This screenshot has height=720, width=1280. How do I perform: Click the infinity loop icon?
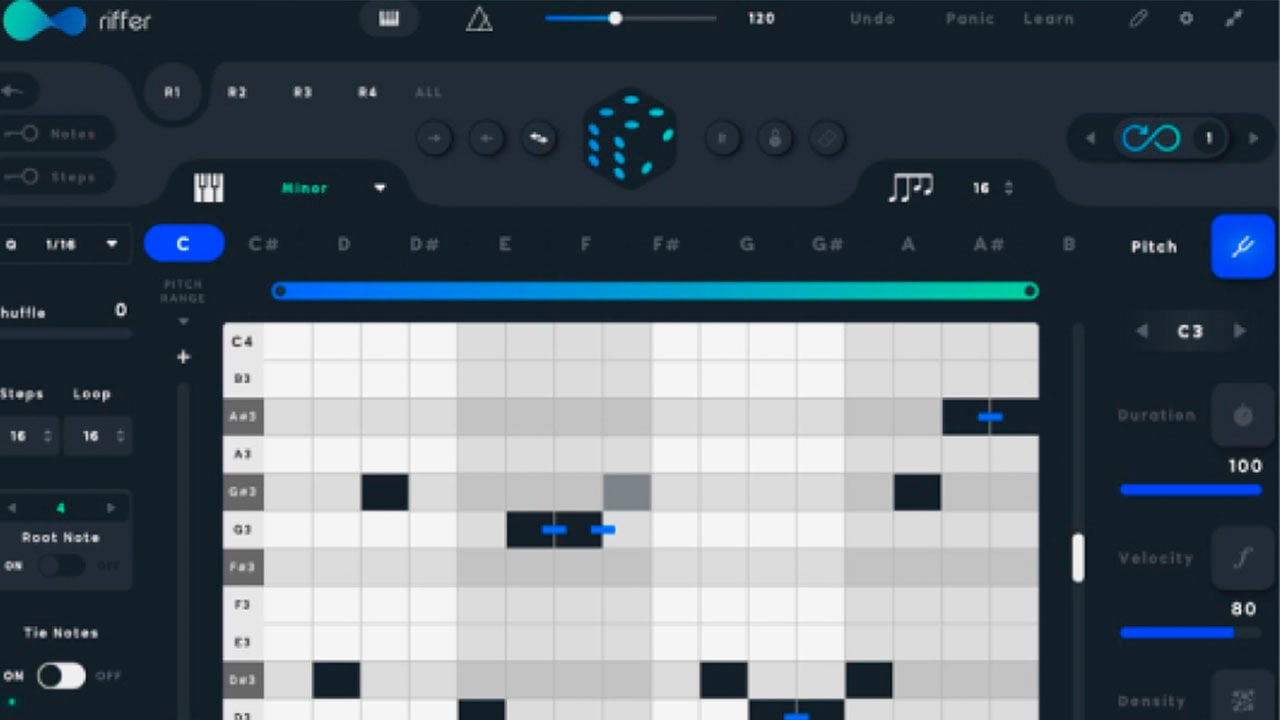click(x=1151, y=138)
